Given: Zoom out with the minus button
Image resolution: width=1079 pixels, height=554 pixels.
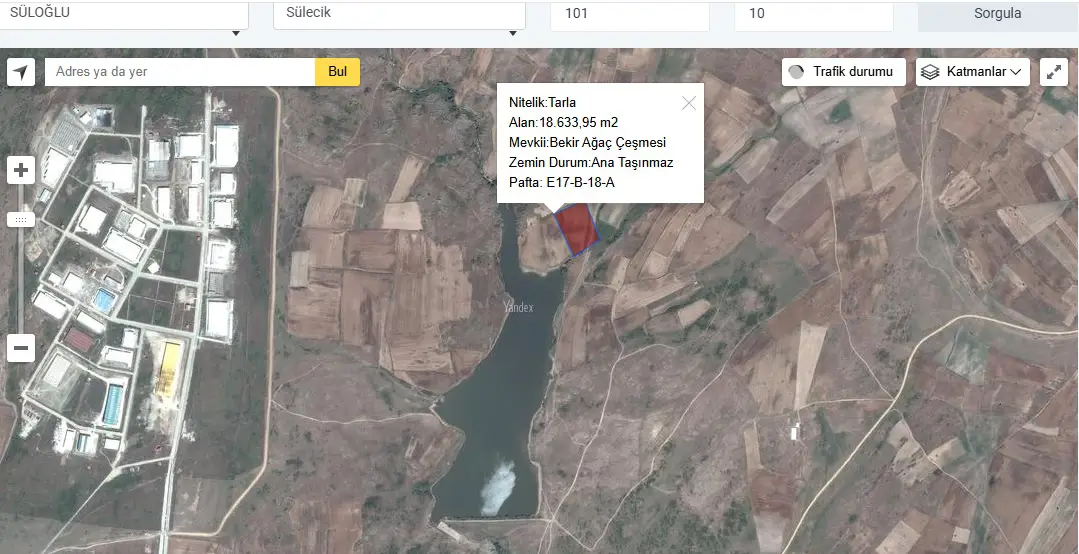Looking at the screenshot, I should [21, 348].
